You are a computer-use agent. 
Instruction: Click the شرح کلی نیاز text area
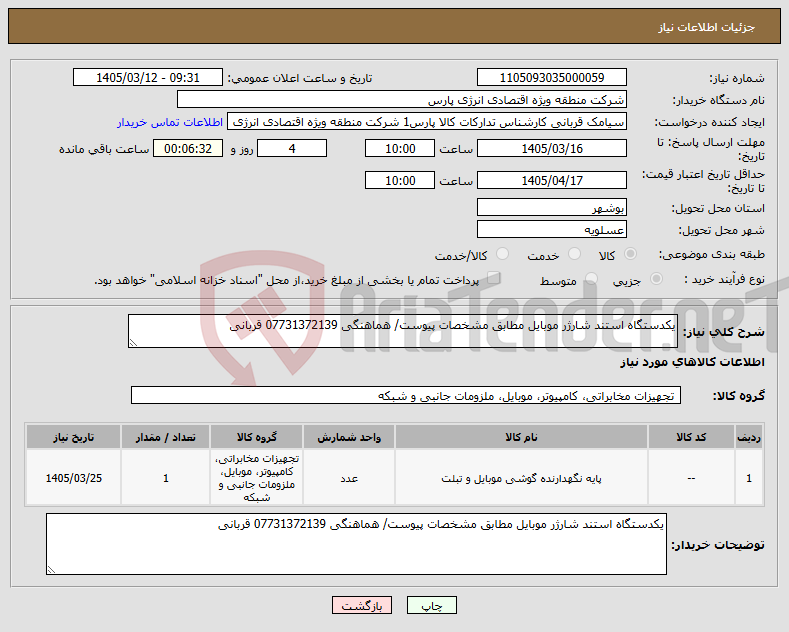point(403,331)
